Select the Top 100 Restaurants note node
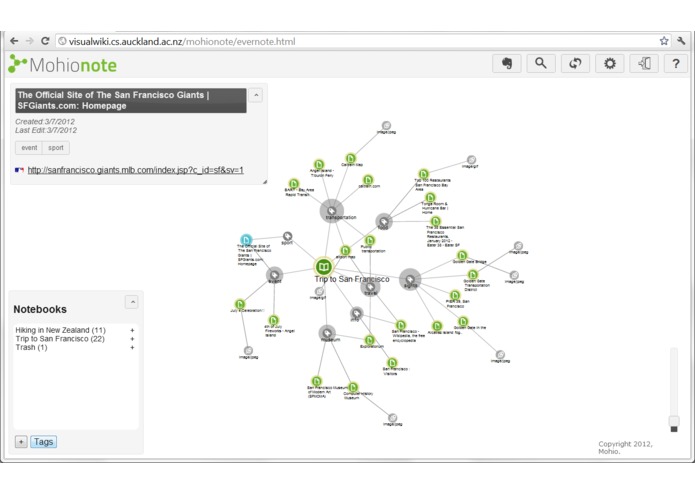 (x=424, y=174)
